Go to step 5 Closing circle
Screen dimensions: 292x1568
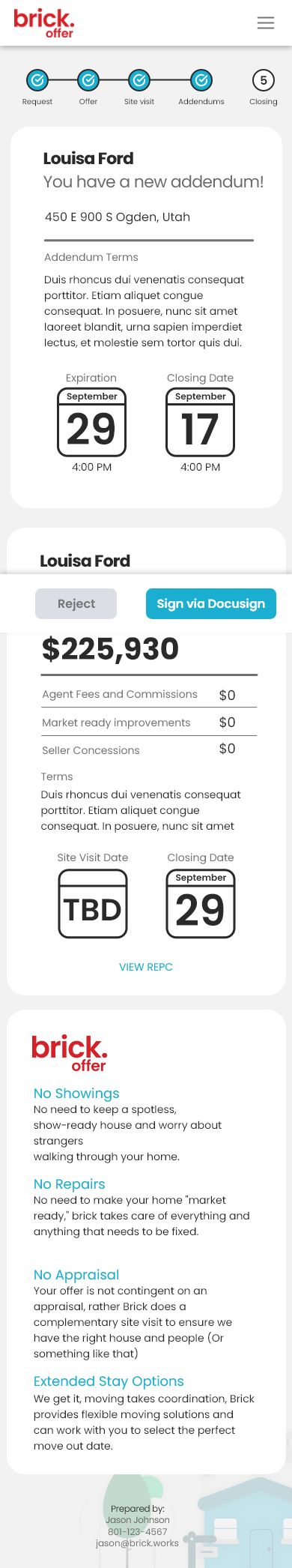(264, 79)
